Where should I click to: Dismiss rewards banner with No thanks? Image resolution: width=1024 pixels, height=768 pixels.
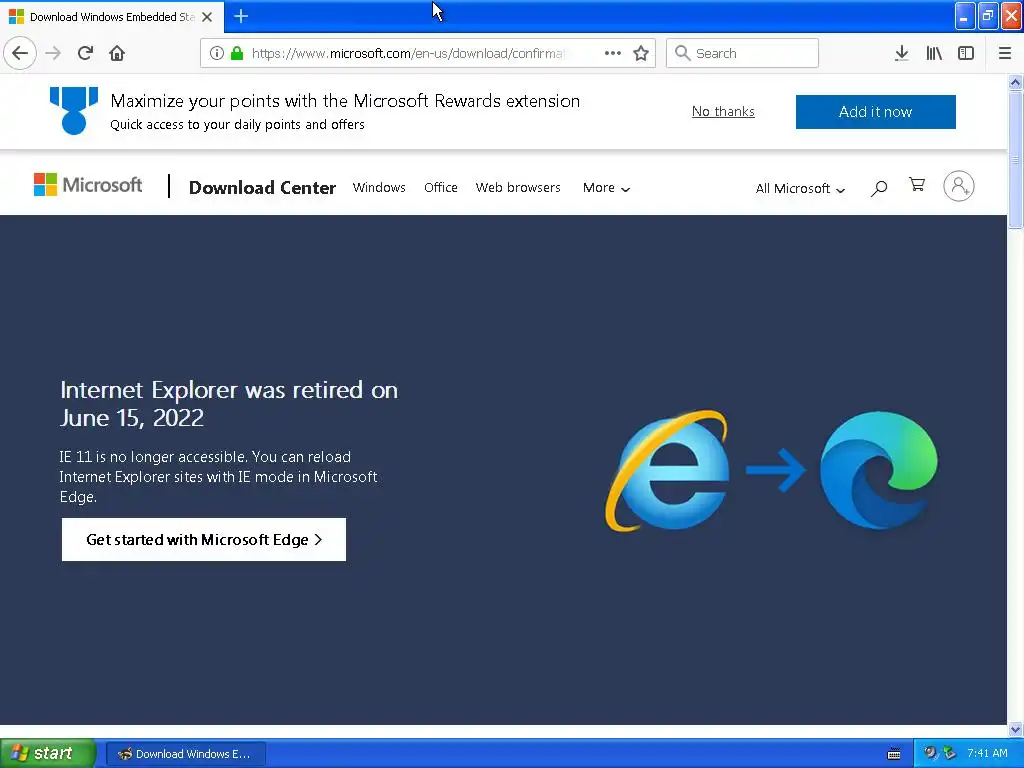(723, 112)
